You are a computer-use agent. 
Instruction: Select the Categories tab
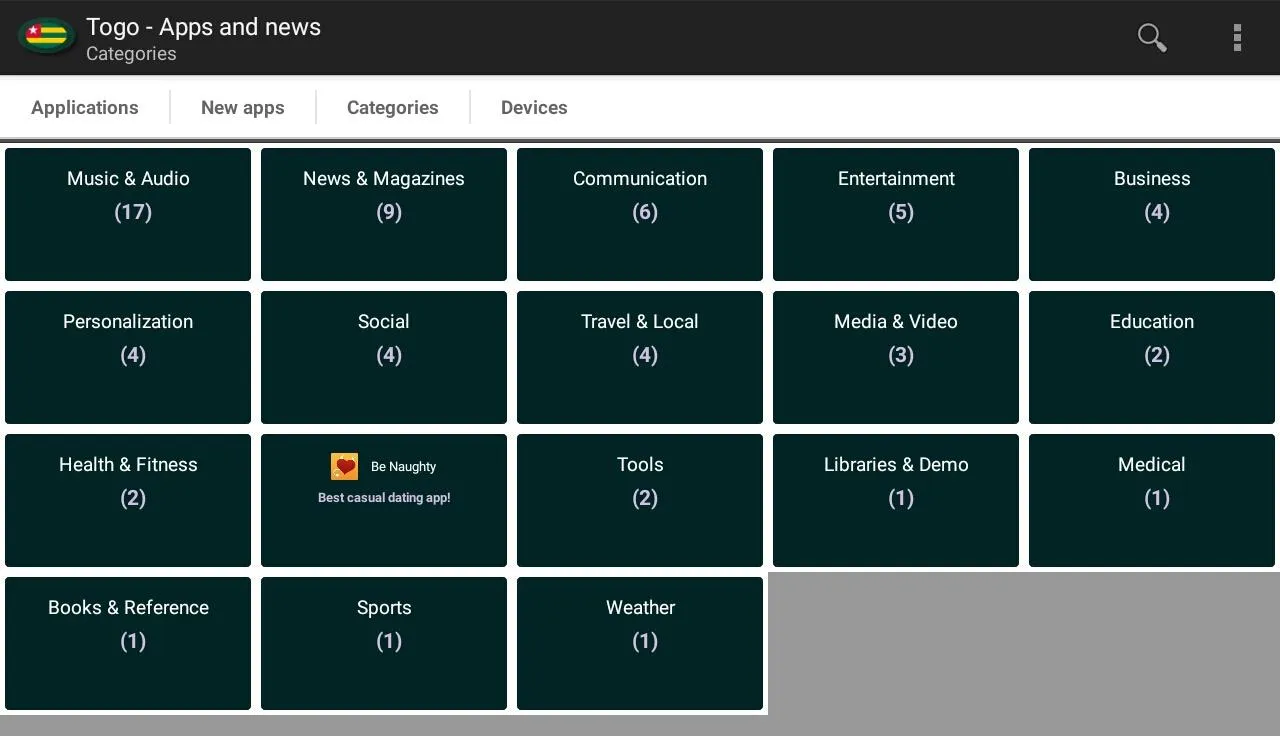393,108
